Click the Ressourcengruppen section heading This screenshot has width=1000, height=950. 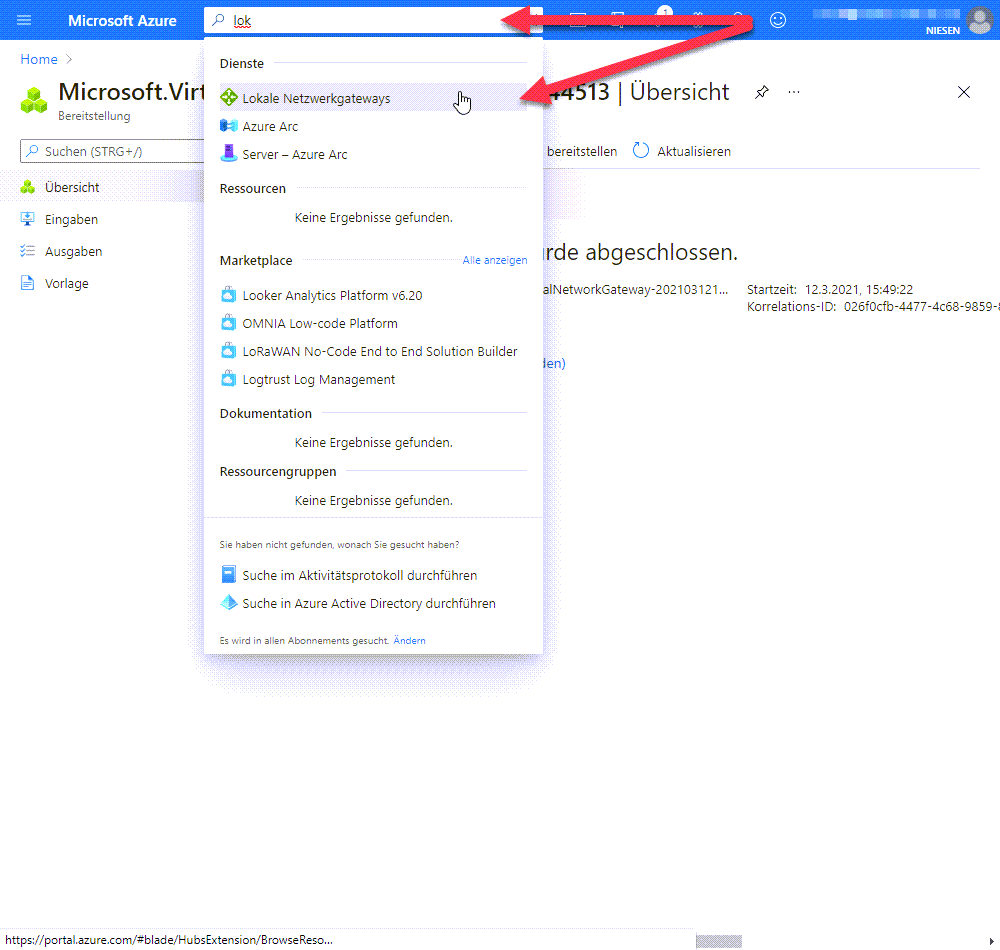coord(277,472)
